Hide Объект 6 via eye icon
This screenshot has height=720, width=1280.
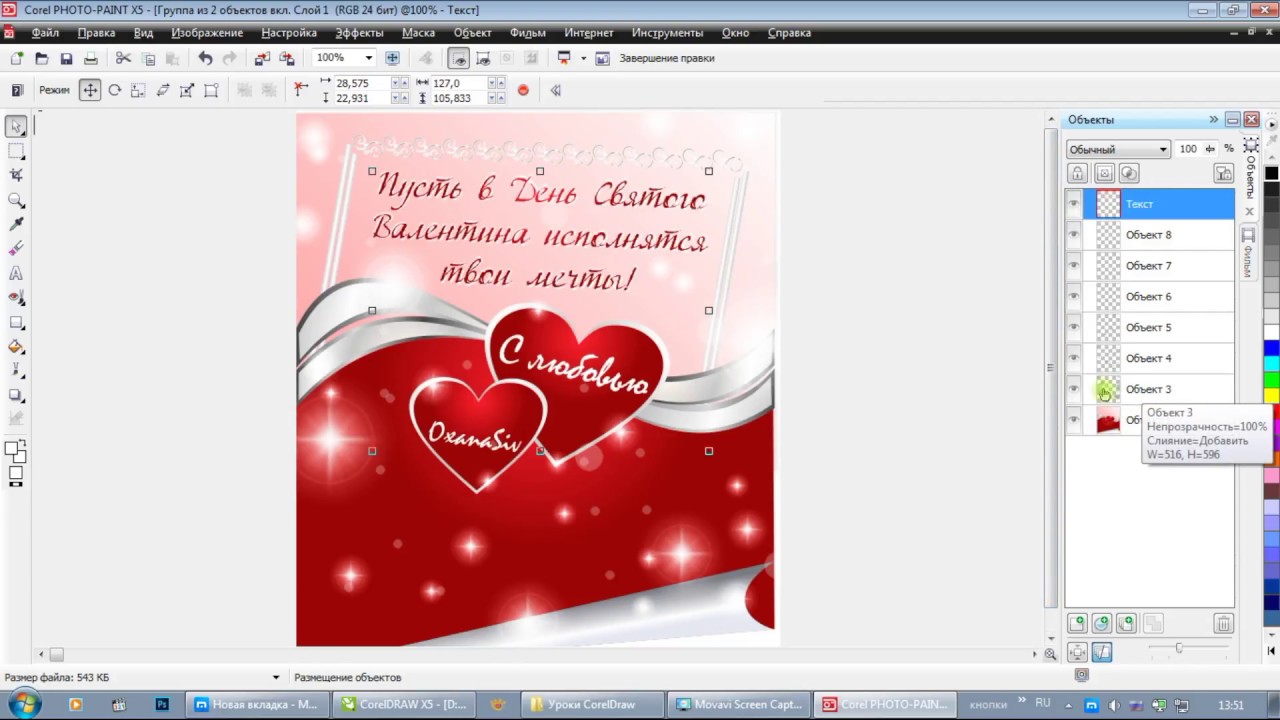coord(1074,297)
